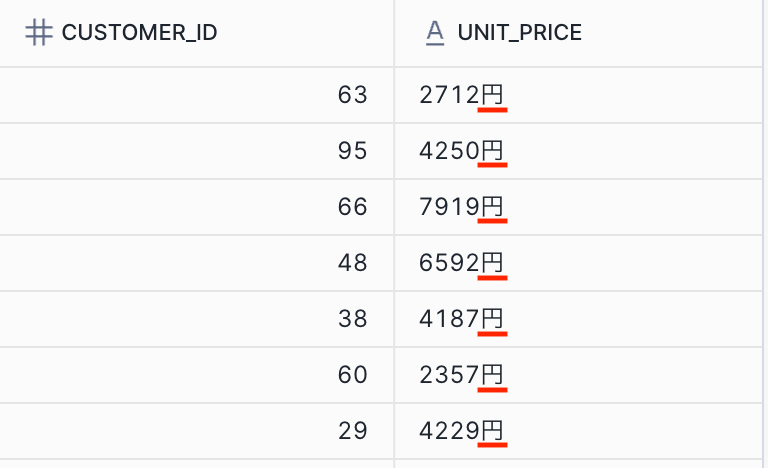Image resolution: width=768 pixels, height=468 pixels.
Task: Select unit price cell 7919円
Action: click(x=462, y=207)
